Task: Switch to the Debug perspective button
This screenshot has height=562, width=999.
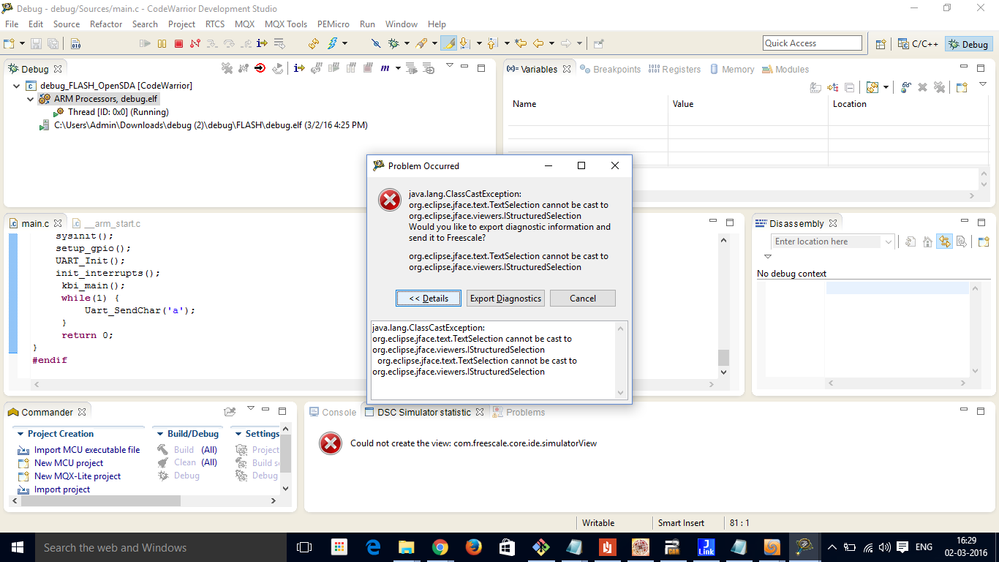Action: pyautogui.click(x=968, y=44)
